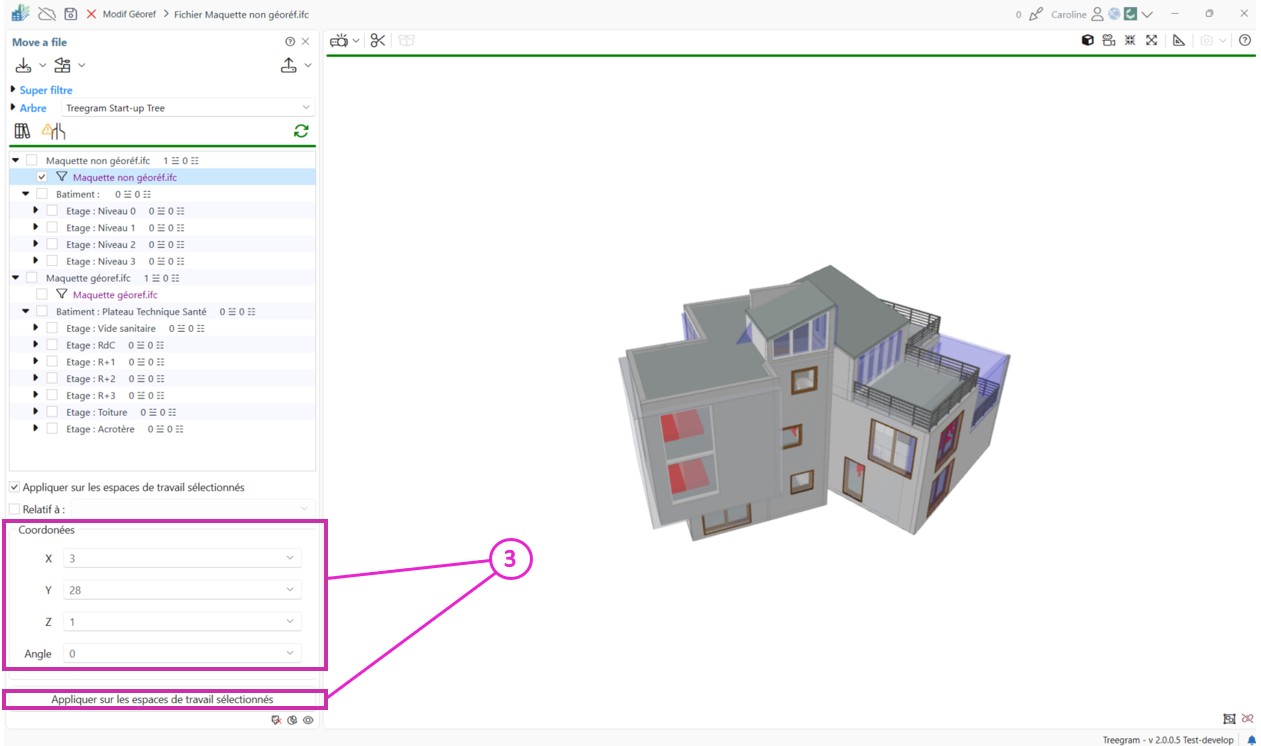
Task: Expand the Super filtre section
Action: click(14, 90)
